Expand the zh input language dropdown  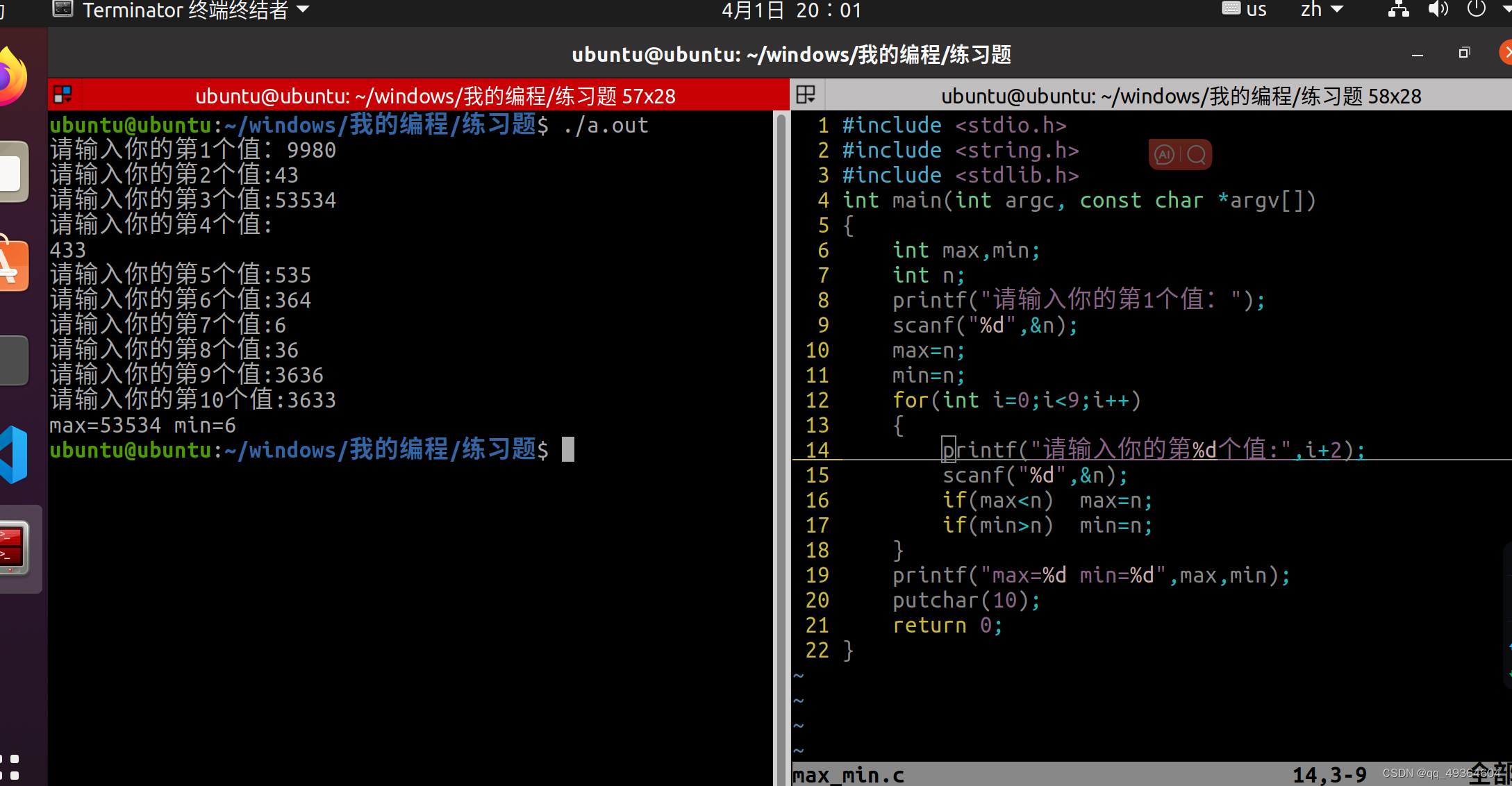coord(1322,10)
